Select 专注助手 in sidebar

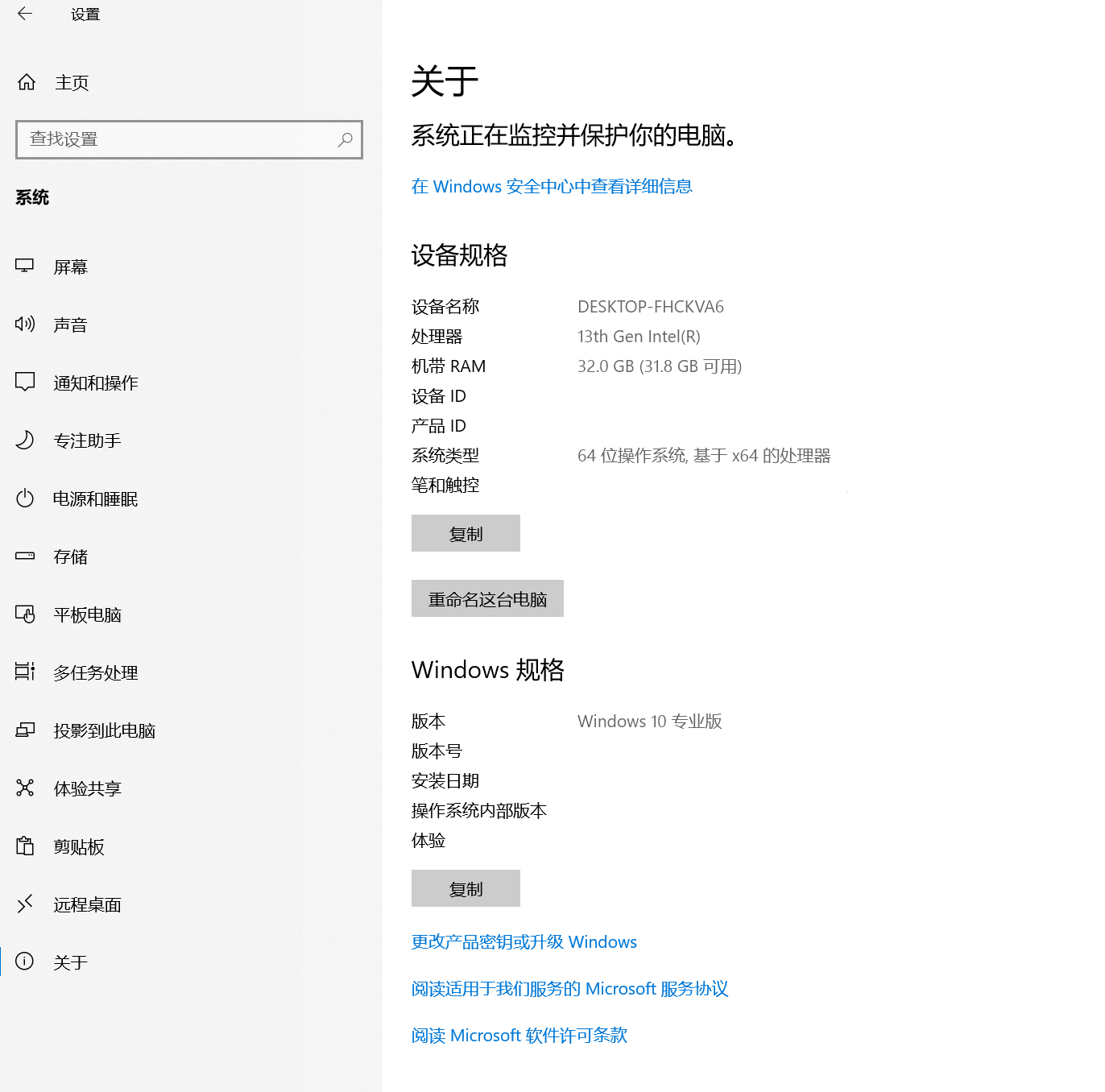[191, 441]
